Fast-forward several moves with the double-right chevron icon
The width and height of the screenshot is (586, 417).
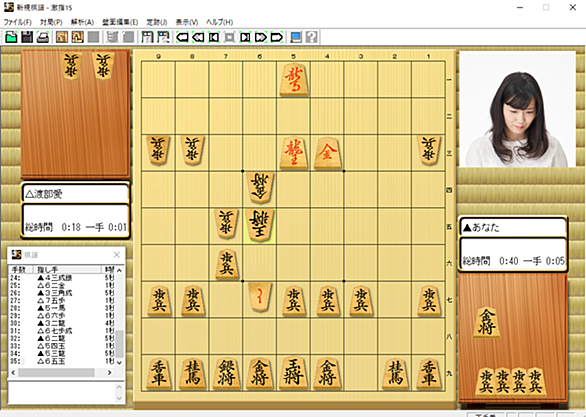pyautogui.click(x=261, y=37)
